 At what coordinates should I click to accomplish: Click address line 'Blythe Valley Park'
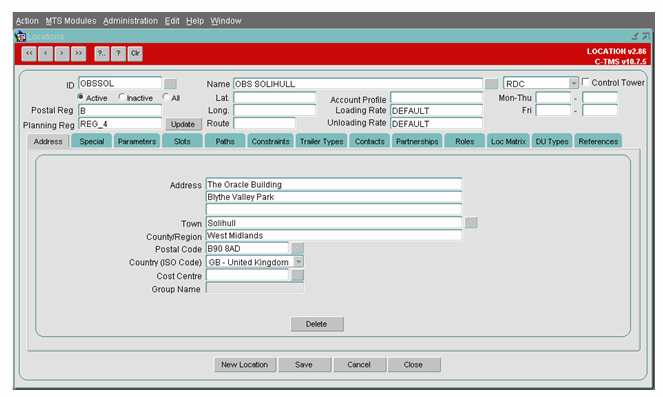(x=334, y=197)
